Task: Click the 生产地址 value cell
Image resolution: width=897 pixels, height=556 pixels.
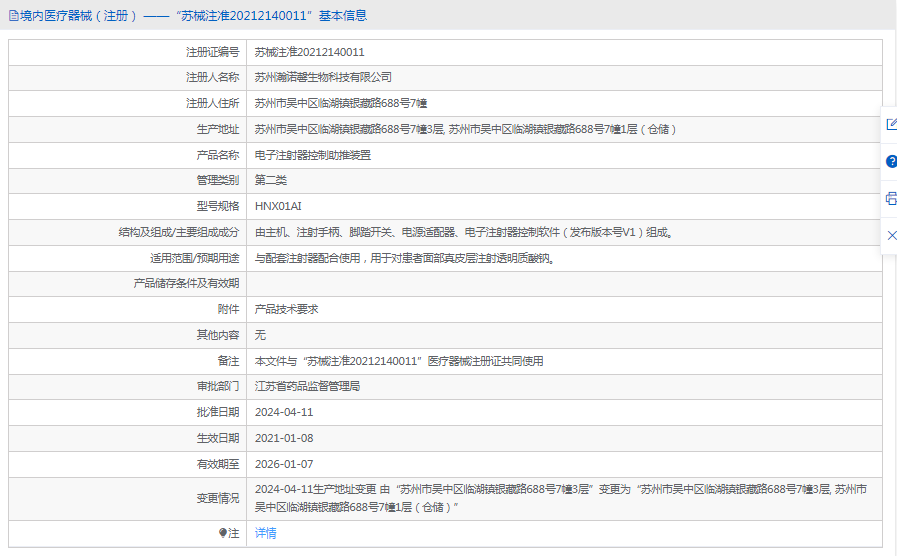Action: (x=564, y=129)
